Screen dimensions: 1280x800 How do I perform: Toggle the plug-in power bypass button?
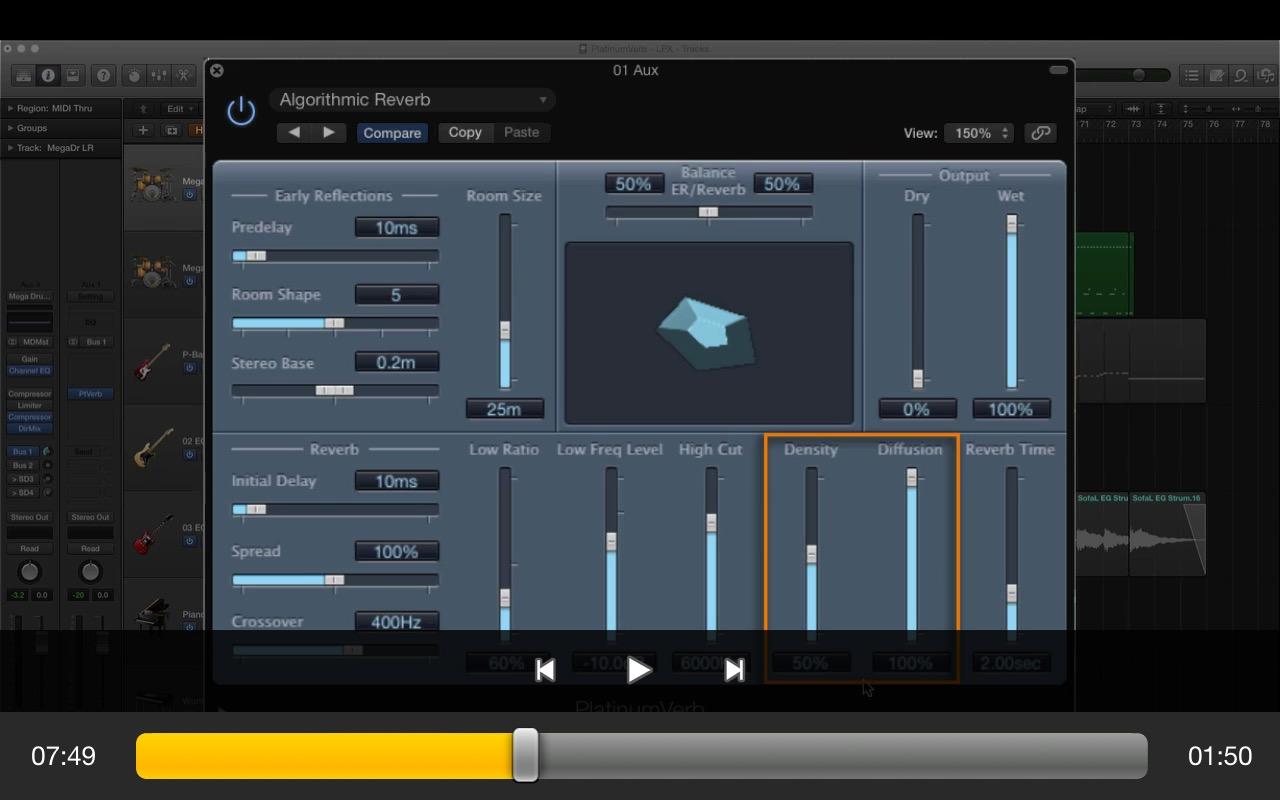click(x=241, y=111)
